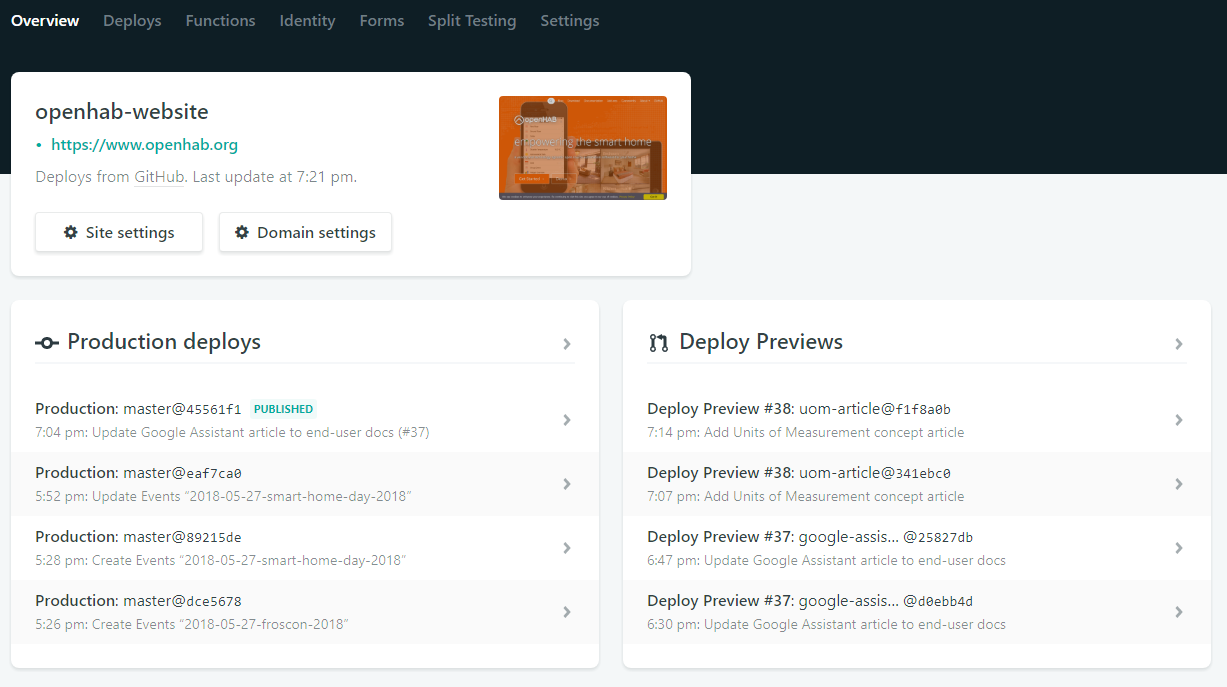Expand the Deploy Previews header chevron
The width and height of the screenshot is (1227, 687).
(1179, 344)
